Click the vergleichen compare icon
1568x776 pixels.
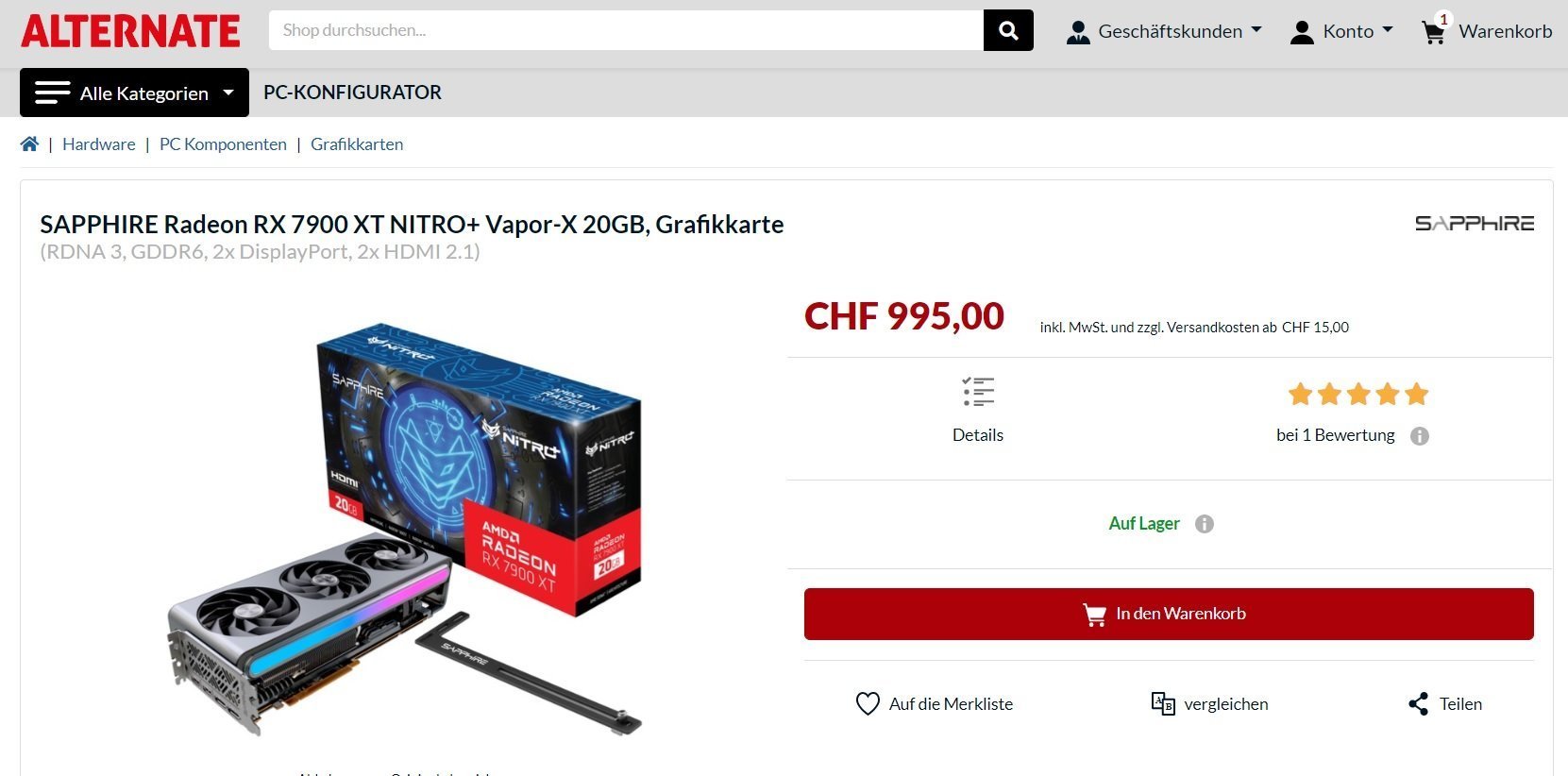1163,703
